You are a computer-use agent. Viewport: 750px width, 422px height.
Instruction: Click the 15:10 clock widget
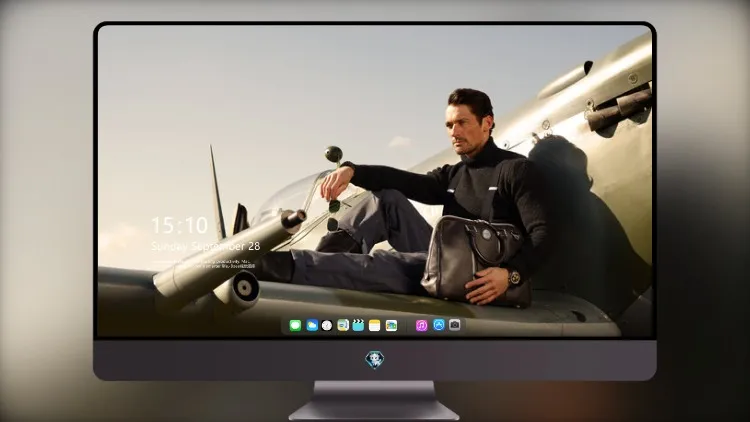tap(179, 225)
